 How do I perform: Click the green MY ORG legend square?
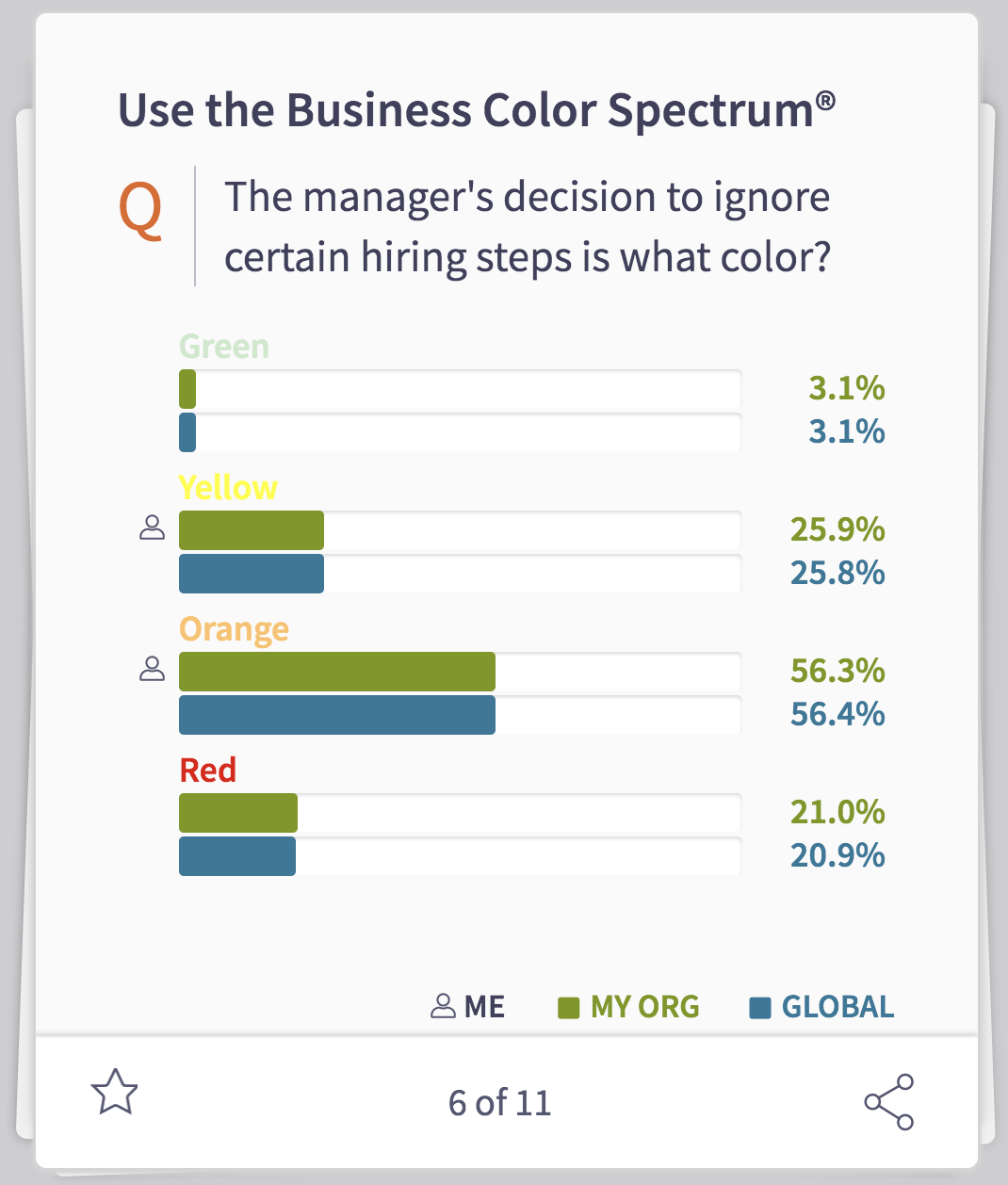(x=570, y=1006)
